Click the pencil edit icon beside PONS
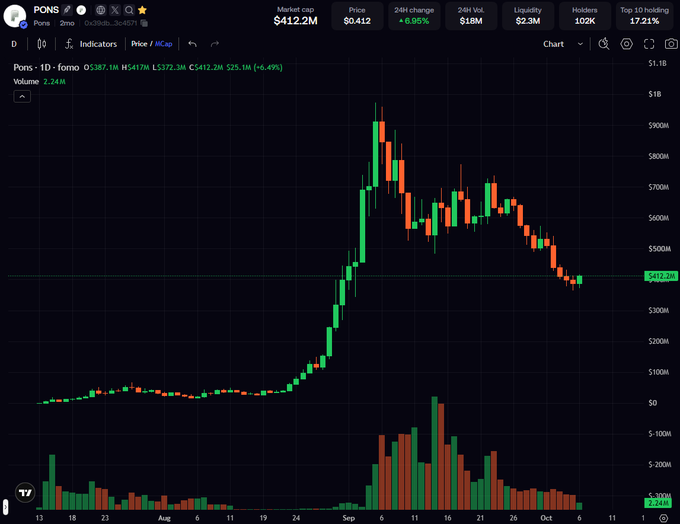The width and height of the screenshot is (680, 524). click(67, 10)
